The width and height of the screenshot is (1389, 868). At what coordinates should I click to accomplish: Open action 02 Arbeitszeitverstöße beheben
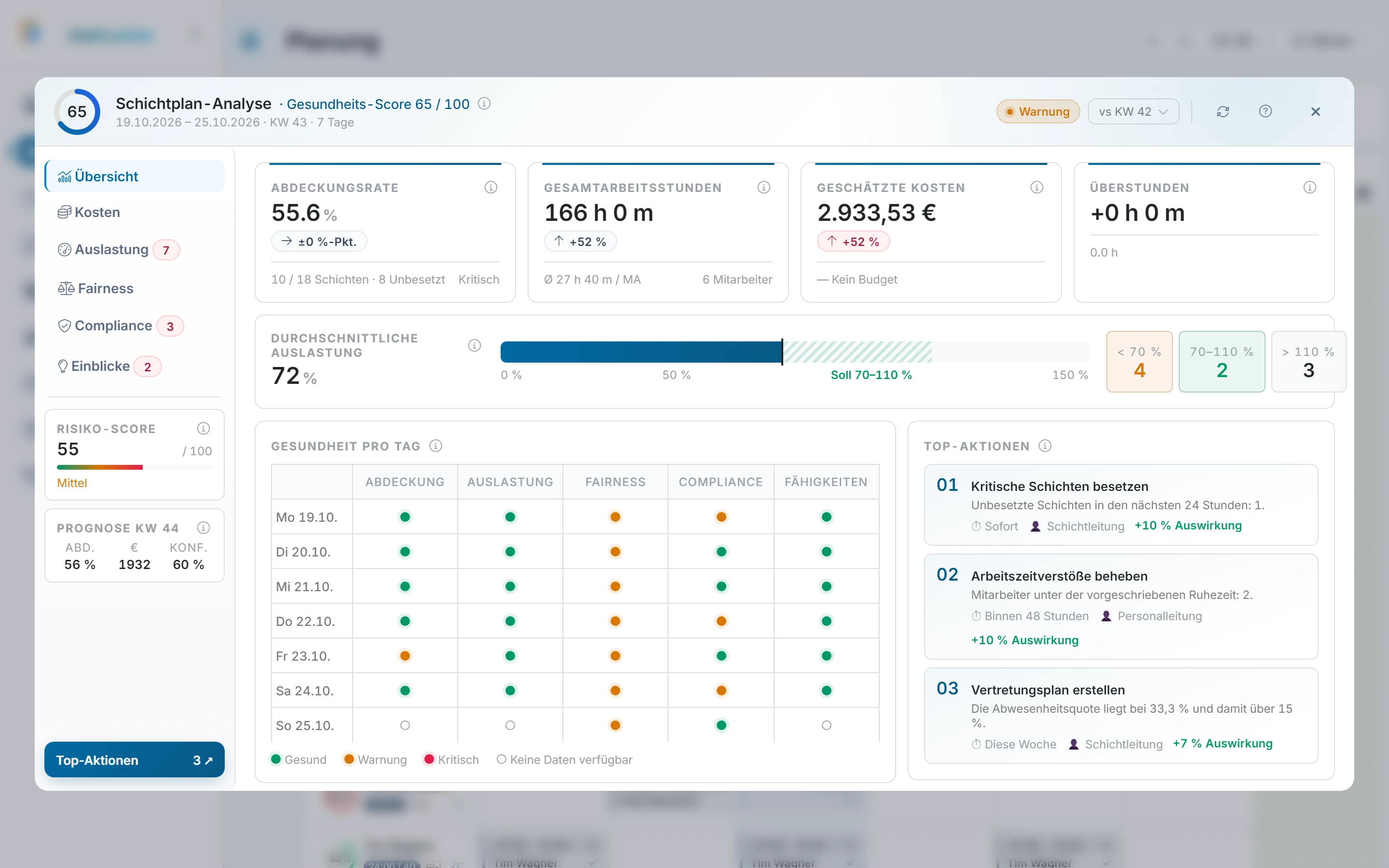click(1120, 606)
